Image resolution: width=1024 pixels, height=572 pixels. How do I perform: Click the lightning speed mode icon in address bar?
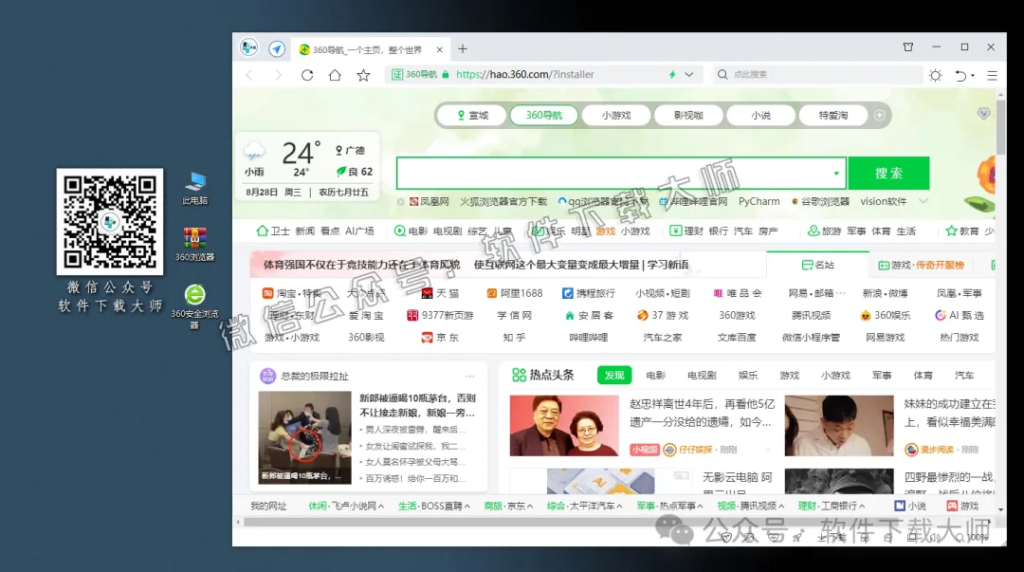[x=672, y=74]
